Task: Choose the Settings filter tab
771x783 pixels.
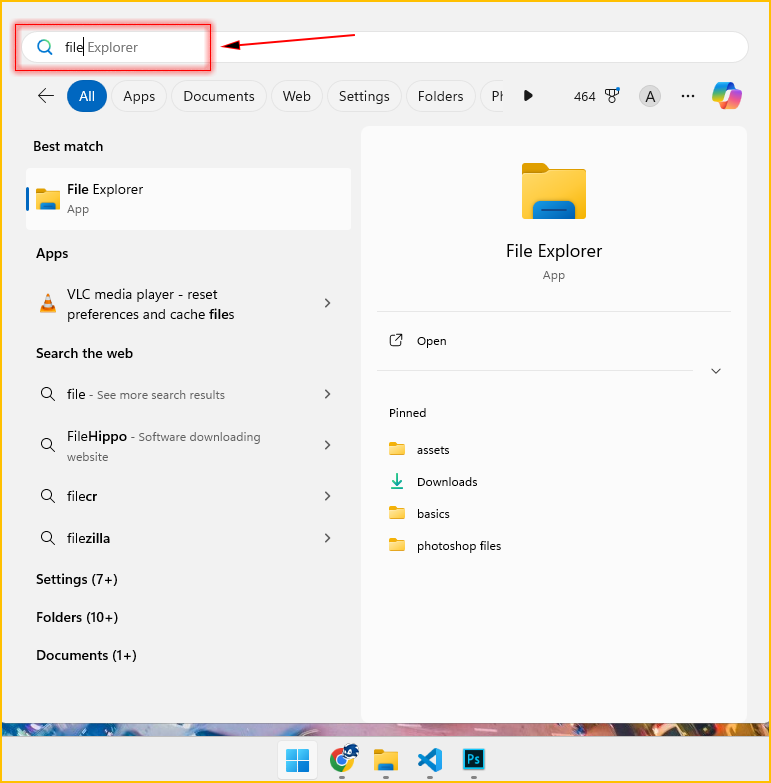Action: (364, 96)
